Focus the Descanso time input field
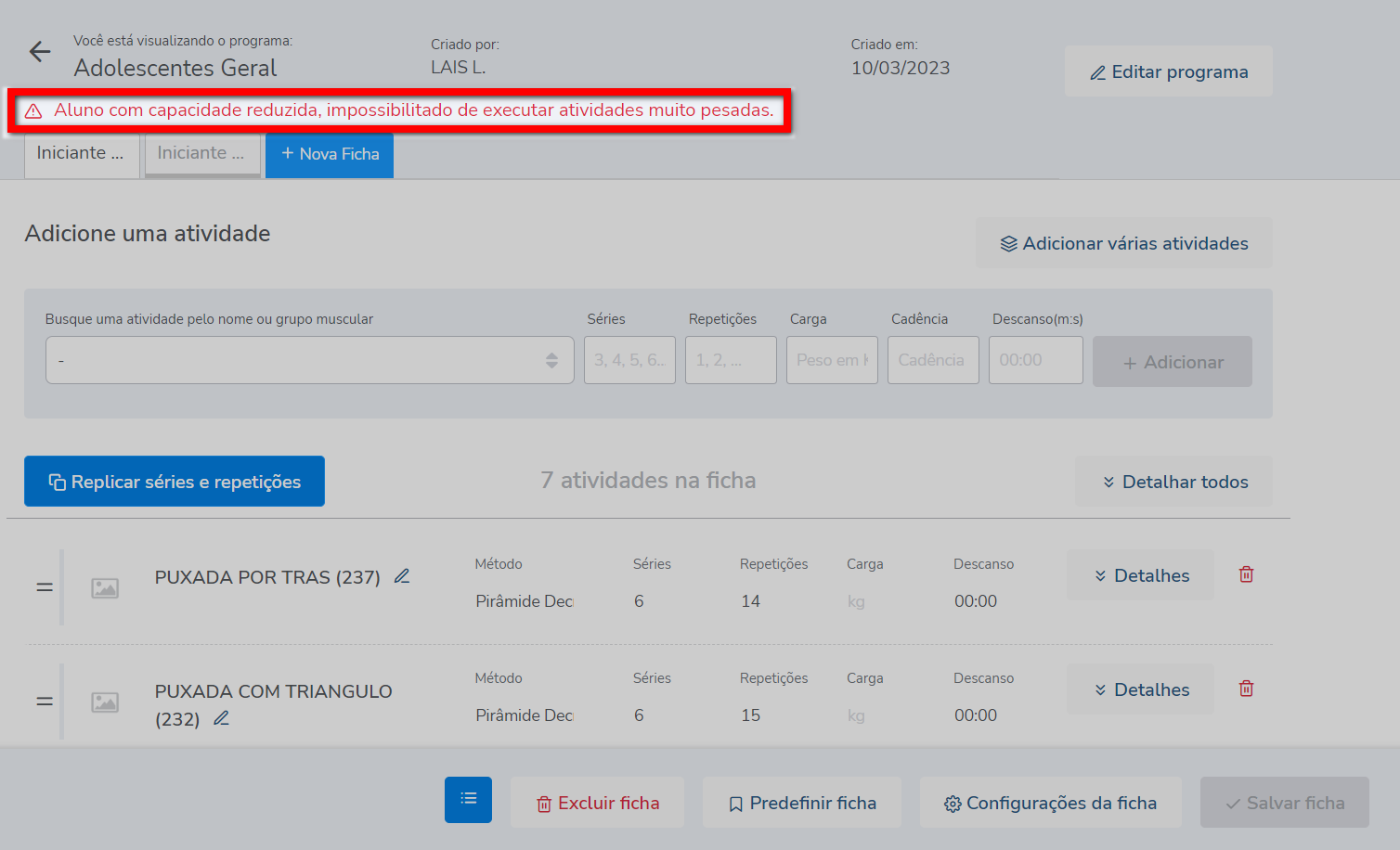Screen dimensions: 1400x850 tap(1035, 360)
